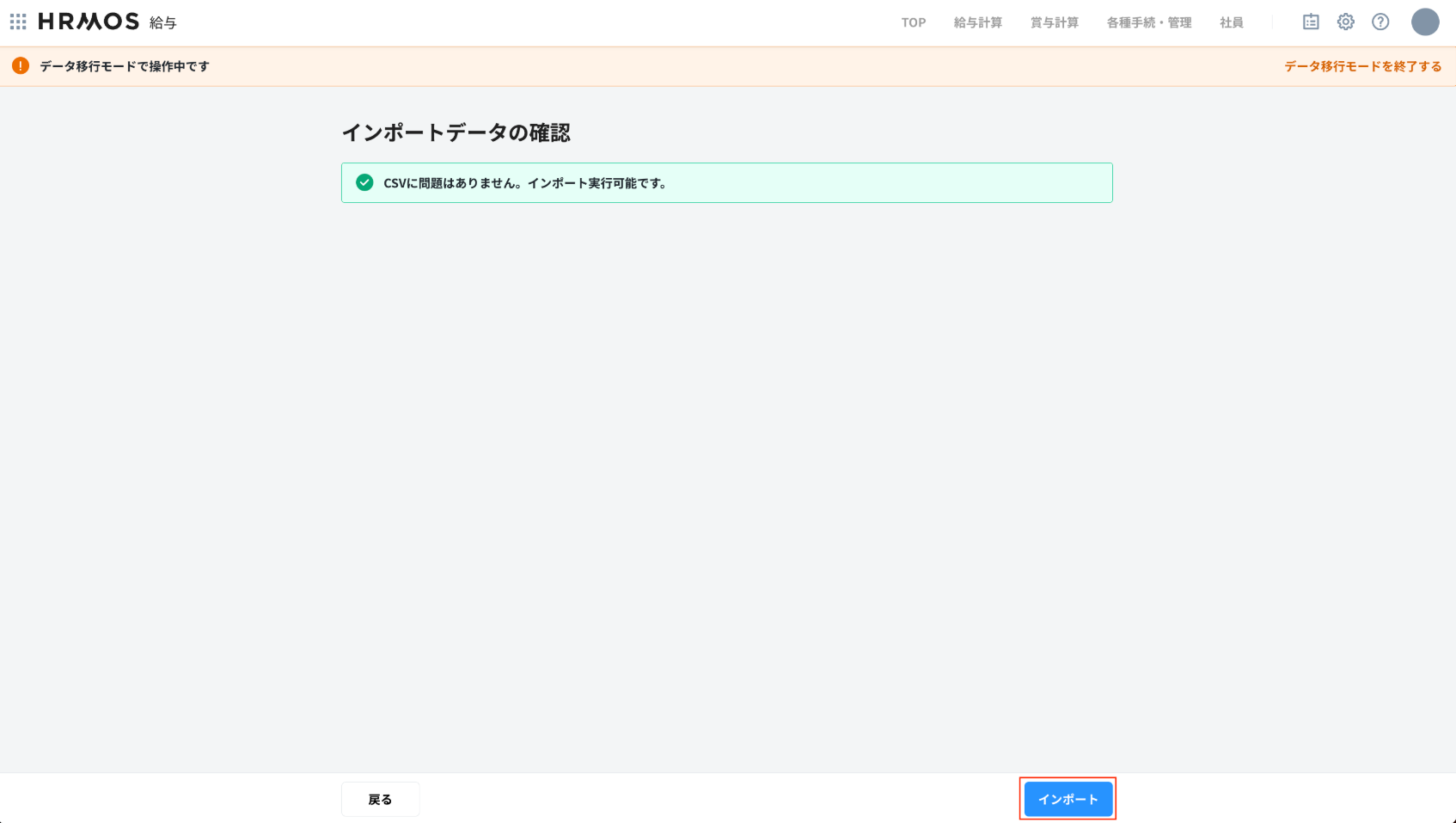
Task: Open help via question mark icon
Action: click(x=1380, y=22)
